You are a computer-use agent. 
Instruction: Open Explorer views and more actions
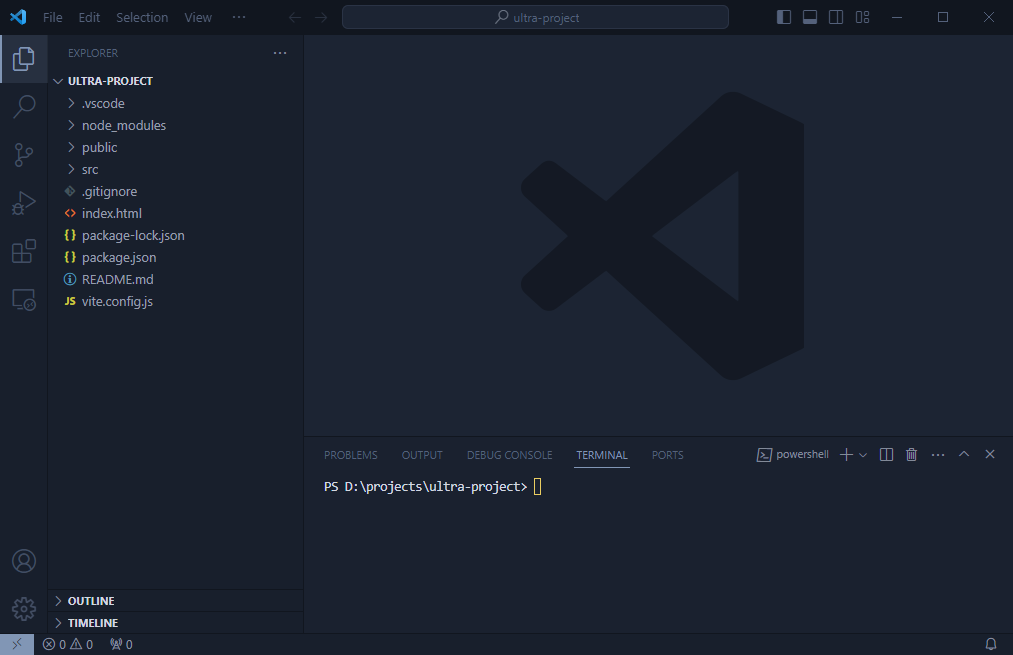[x=280, y=53]
